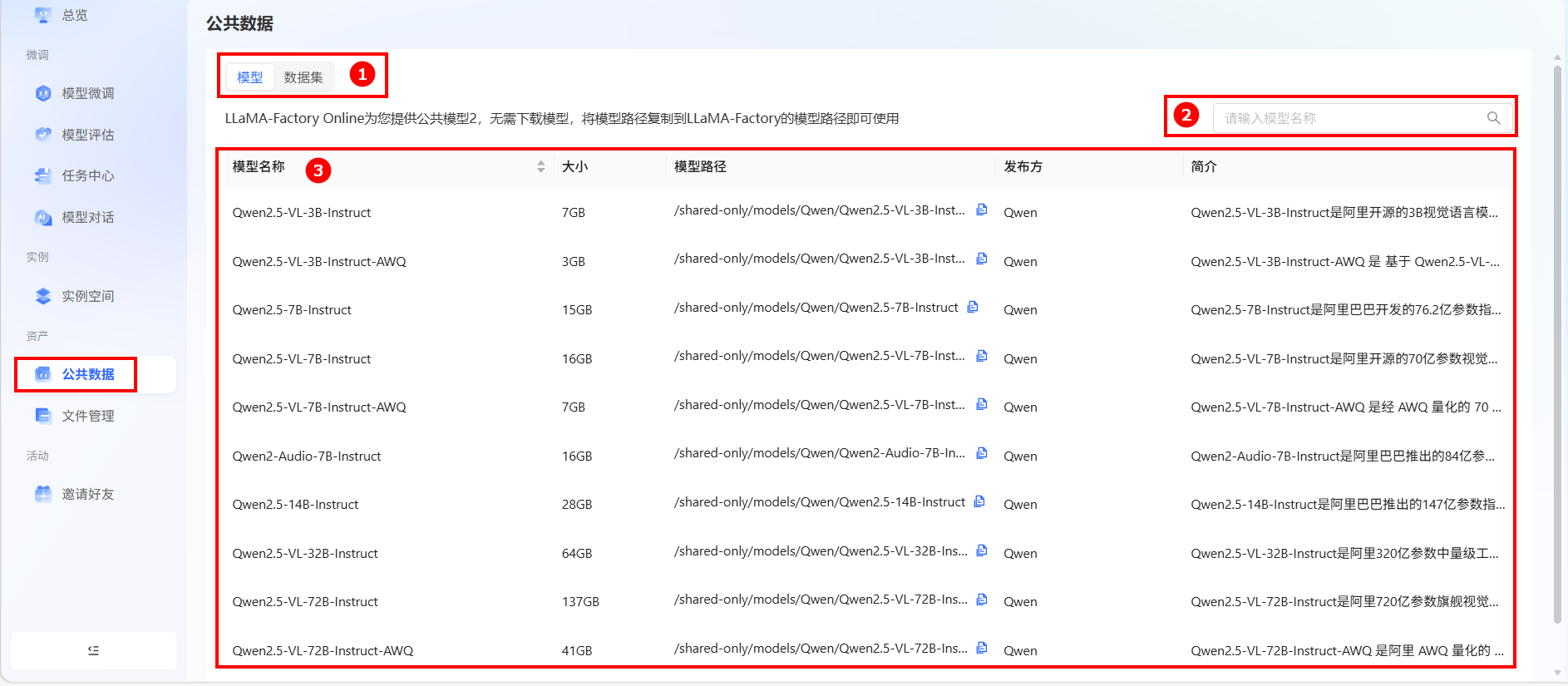
Task: Sort table by model name column
Action: (x=540, y=167)
